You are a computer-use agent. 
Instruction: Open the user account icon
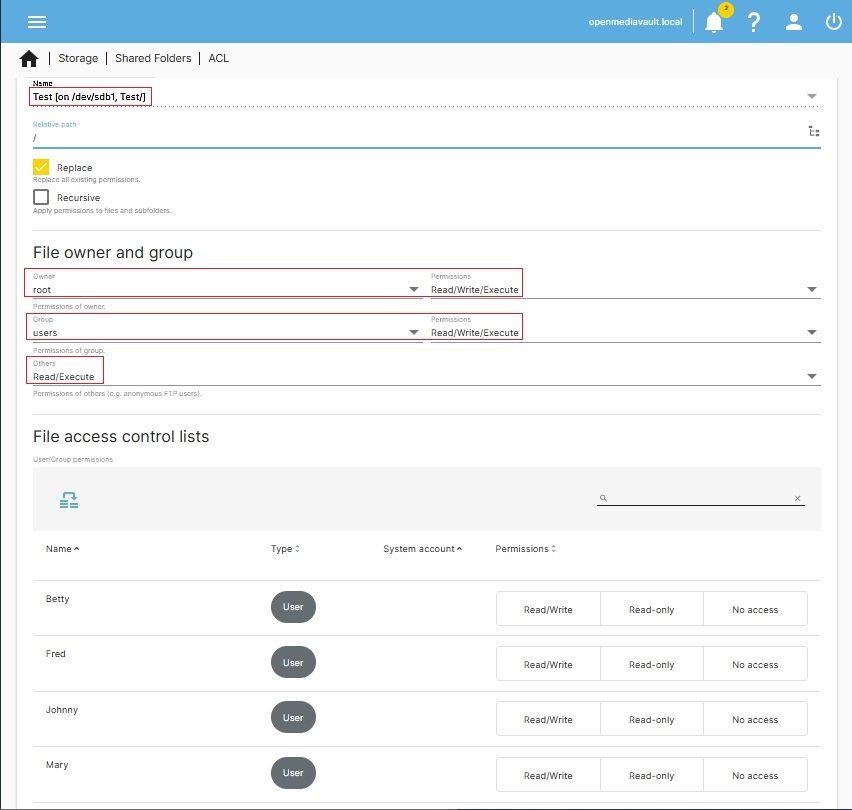tap(793, 22)
